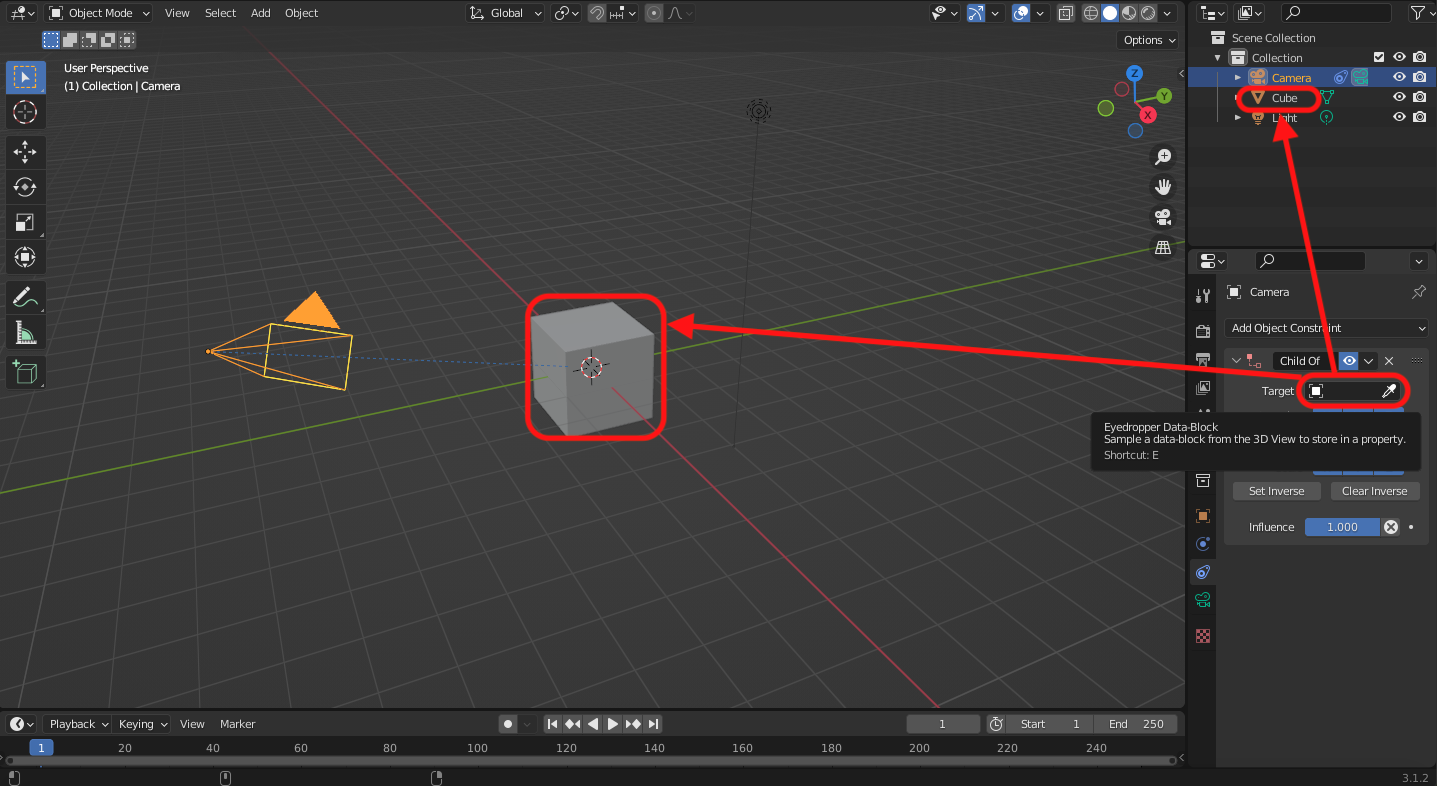Viewport: 1437px width, 786px height.
Task: Toggle show overlays
Action: pyautogui.click(x=1020, y=13)
